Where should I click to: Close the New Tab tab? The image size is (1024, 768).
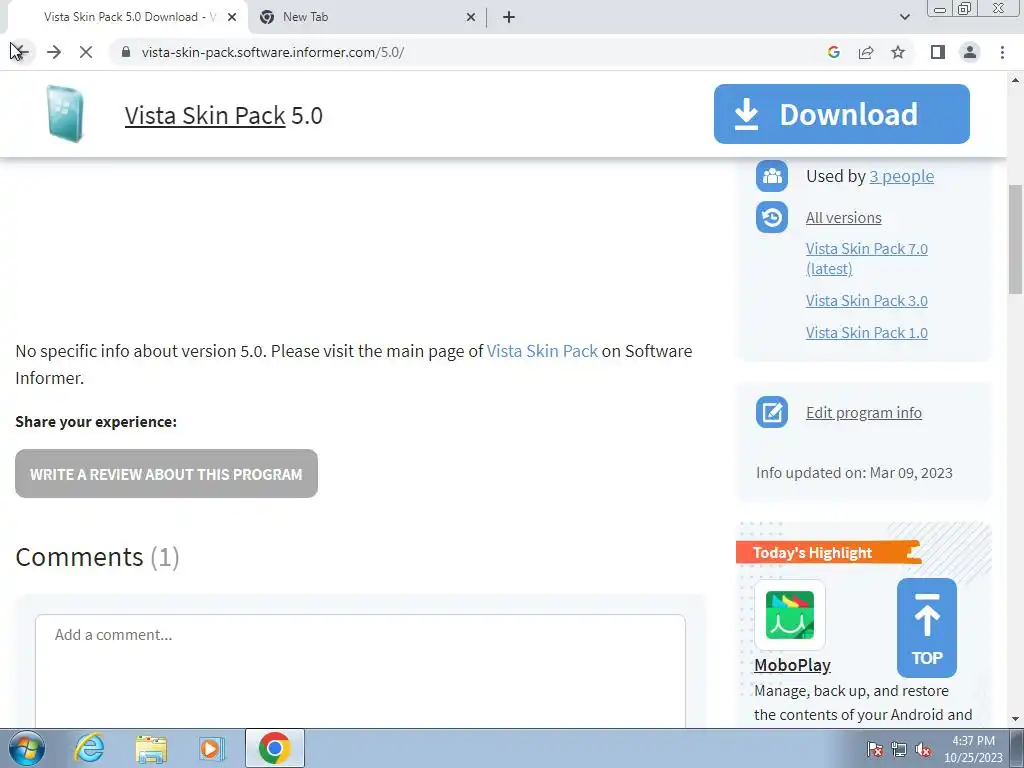point(471,17)
